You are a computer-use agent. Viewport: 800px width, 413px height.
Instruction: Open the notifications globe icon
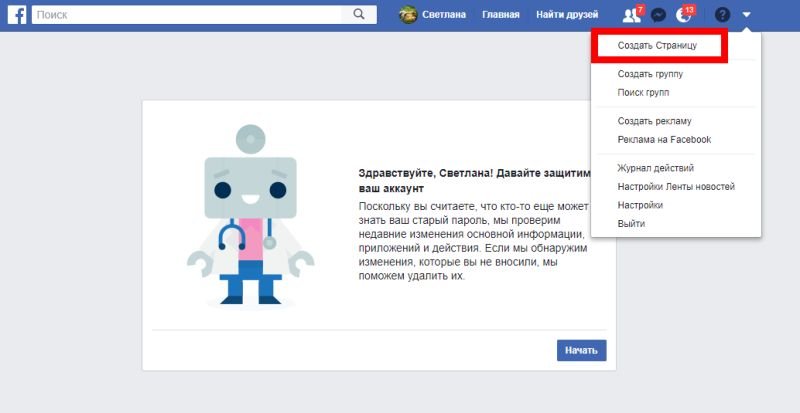685,15
